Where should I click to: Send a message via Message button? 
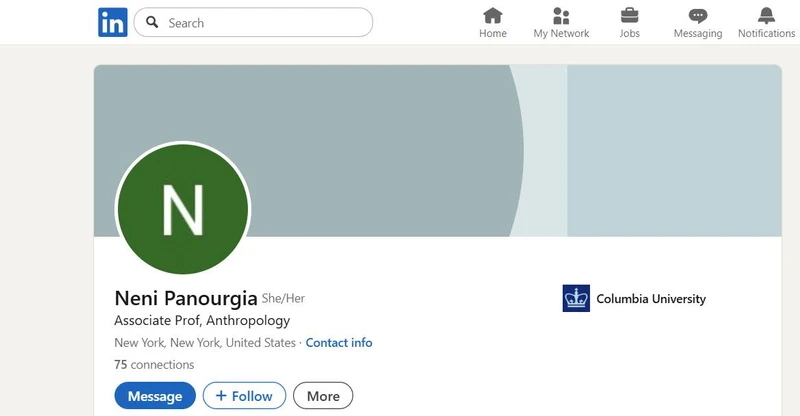(x=155, y=396)
